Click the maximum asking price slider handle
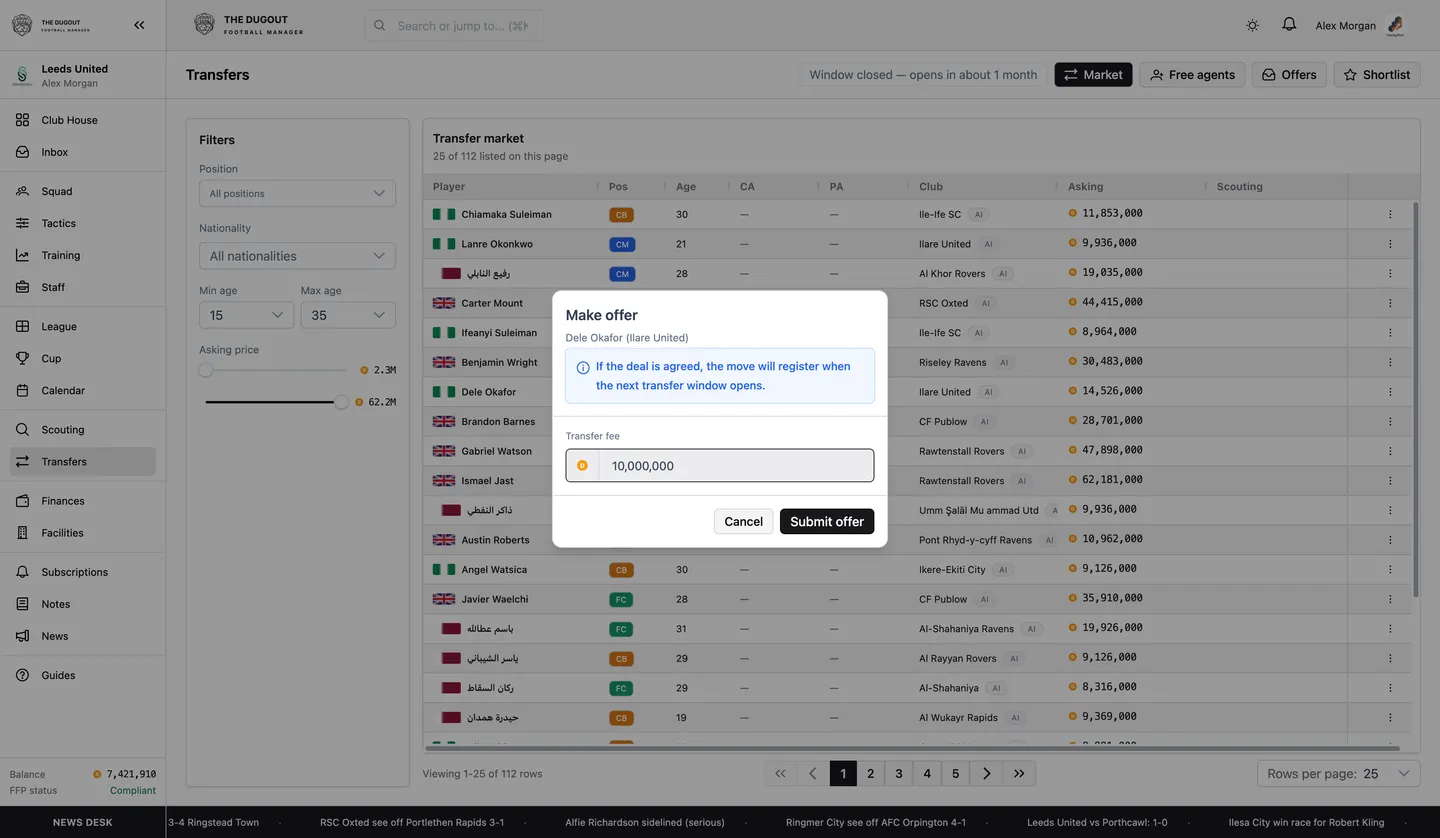1440x838 pixels. [342, 402]
